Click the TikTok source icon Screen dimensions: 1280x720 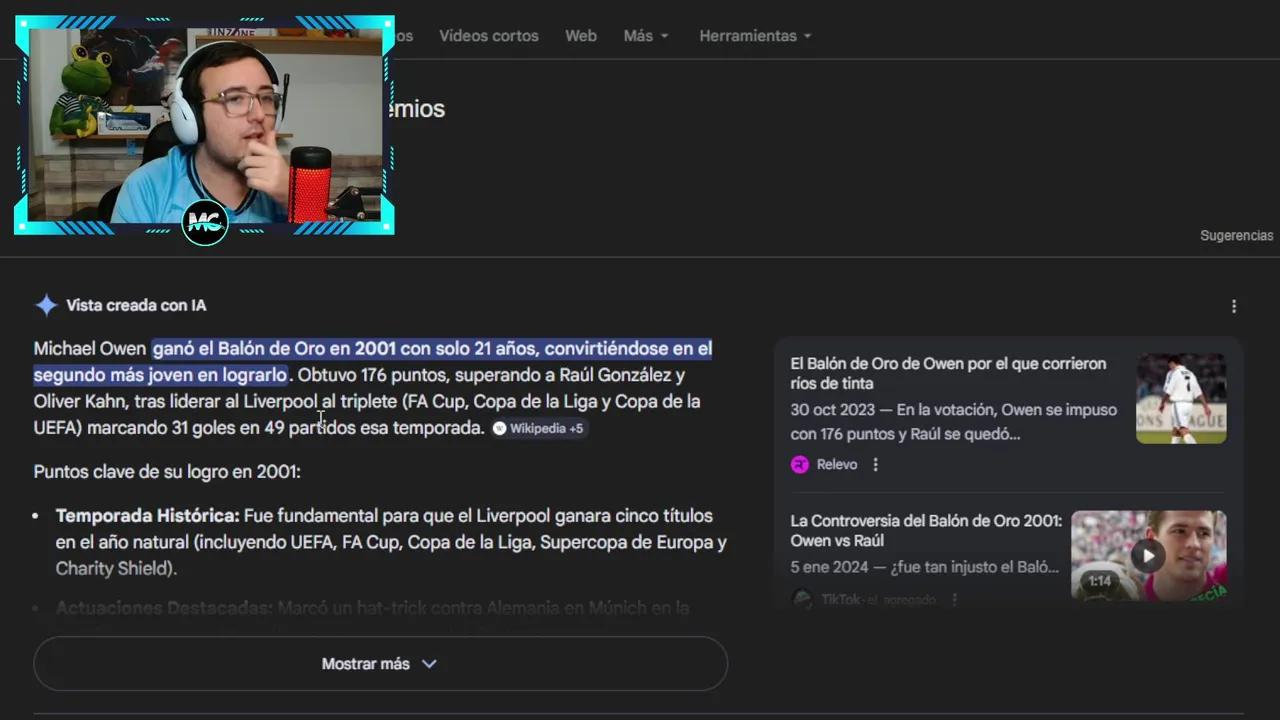pyautogui.click(x=801, y=599)
